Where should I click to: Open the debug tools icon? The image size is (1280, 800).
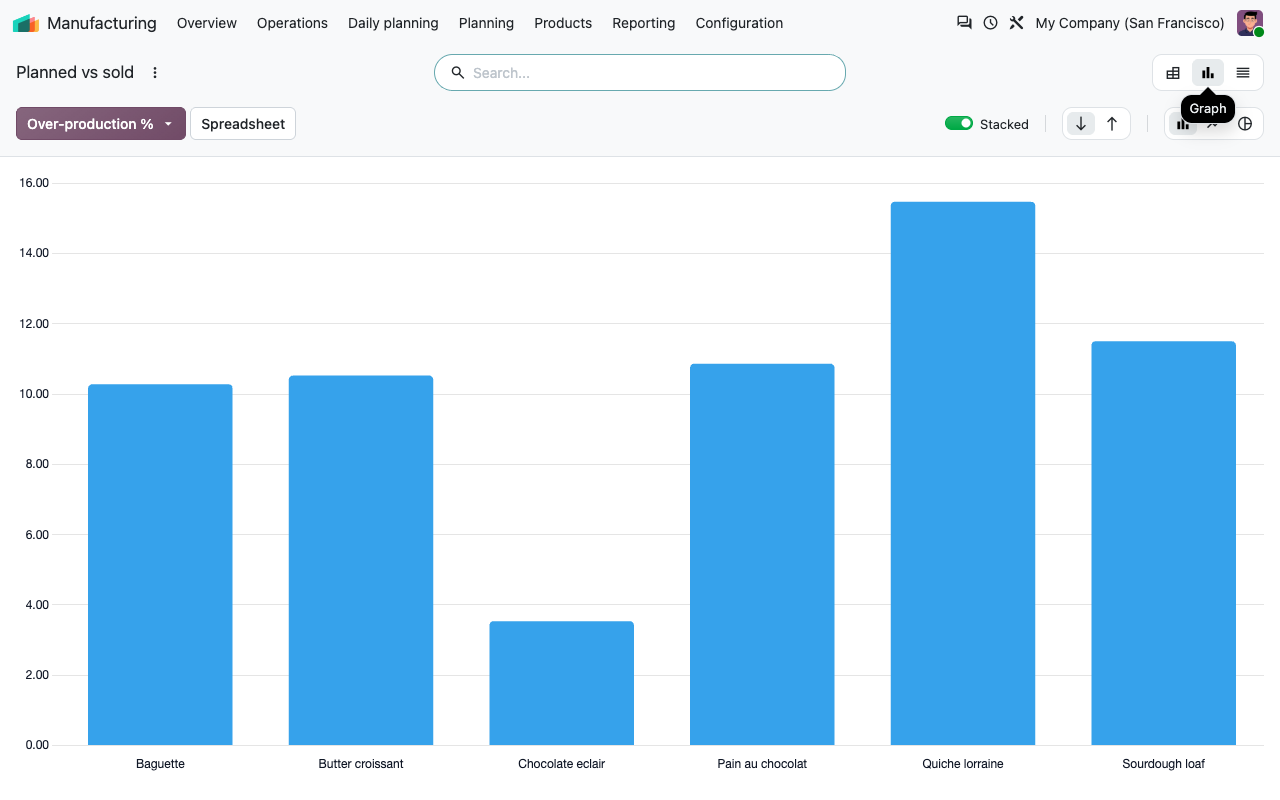point(1016,22)
